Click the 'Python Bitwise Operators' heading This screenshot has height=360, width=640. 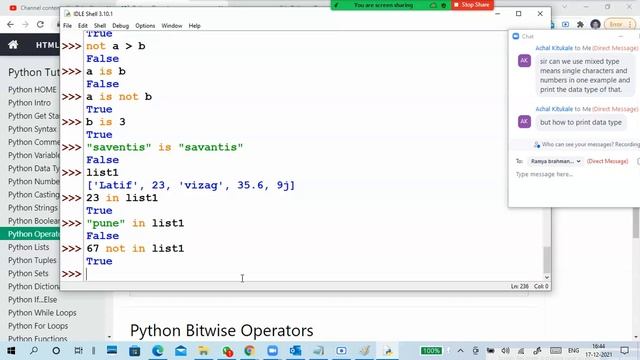click(x=222, y=331)
